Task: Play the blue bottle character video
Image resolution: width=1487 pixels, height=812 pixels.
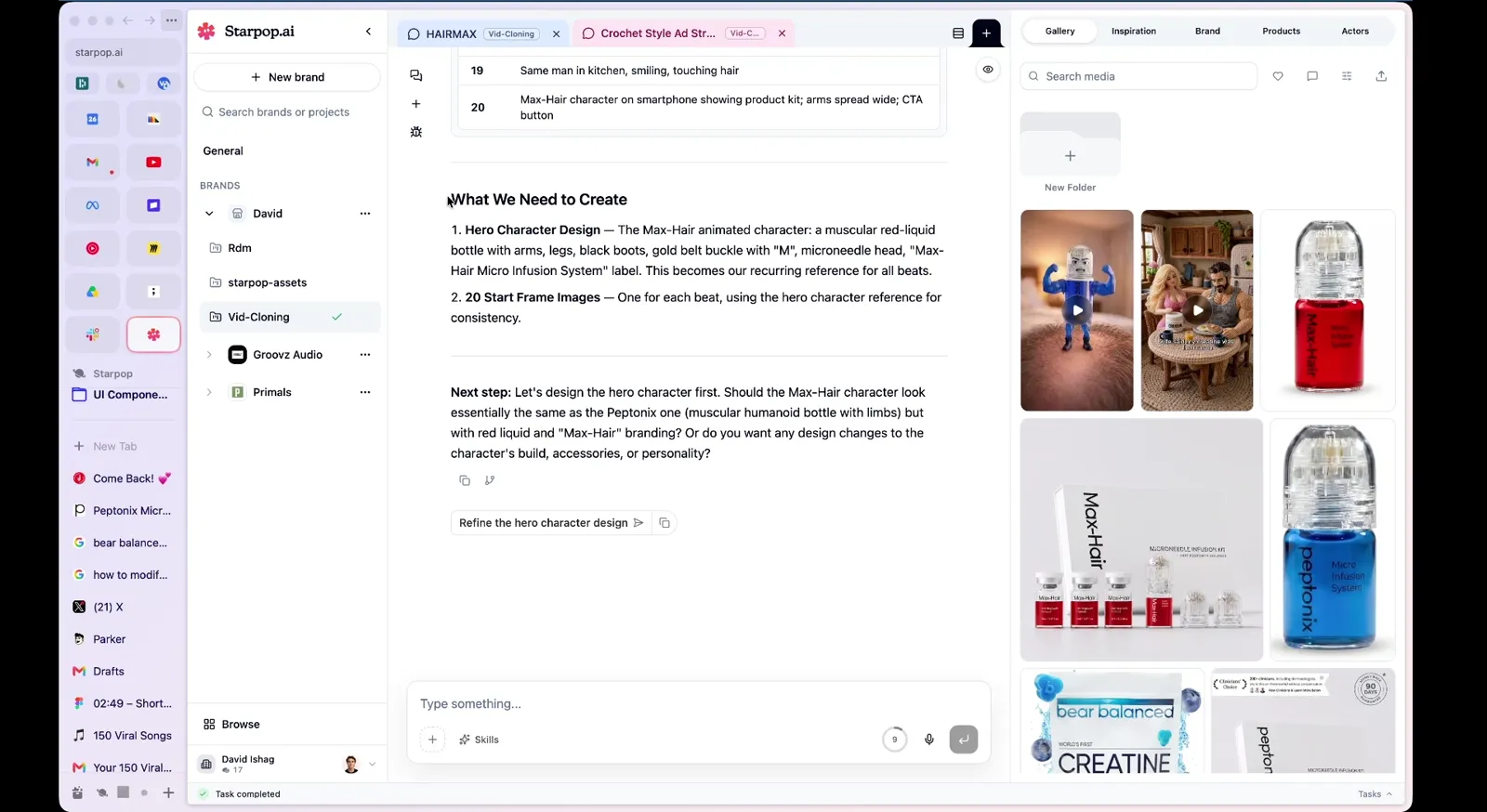Action: 1077,310
